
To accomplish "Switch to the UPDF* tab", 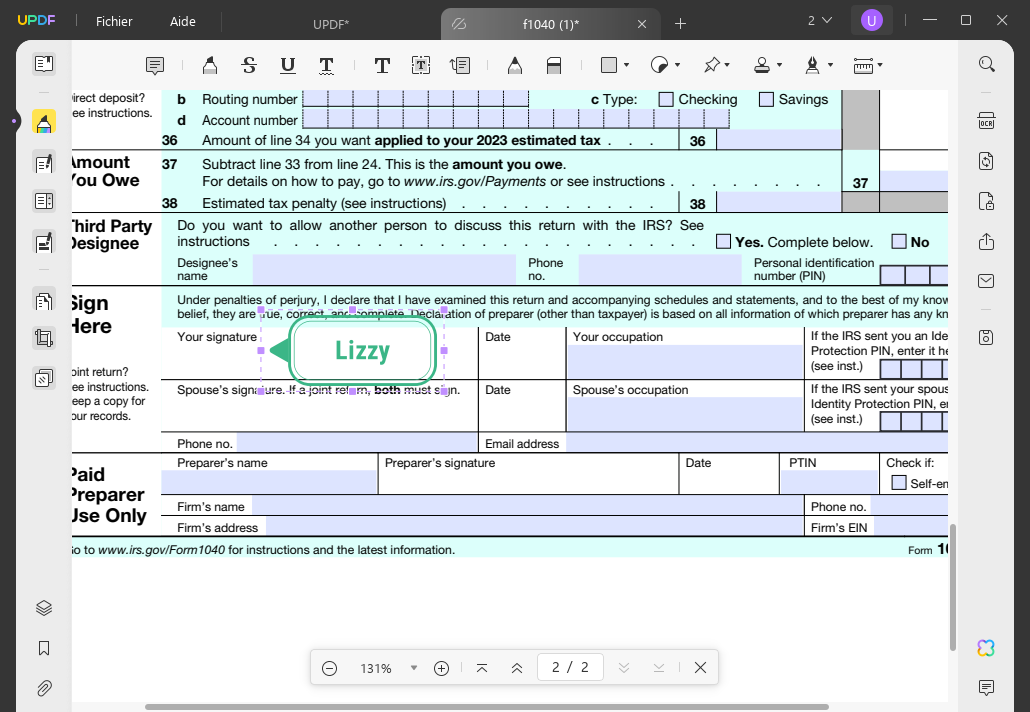I will tap(331, 24).
